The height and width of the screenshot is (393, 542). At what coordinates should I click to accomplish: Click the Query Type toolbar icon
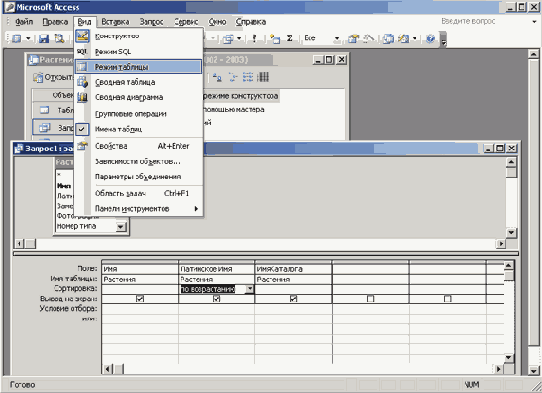pyautogui.click(x=228, y=39)
